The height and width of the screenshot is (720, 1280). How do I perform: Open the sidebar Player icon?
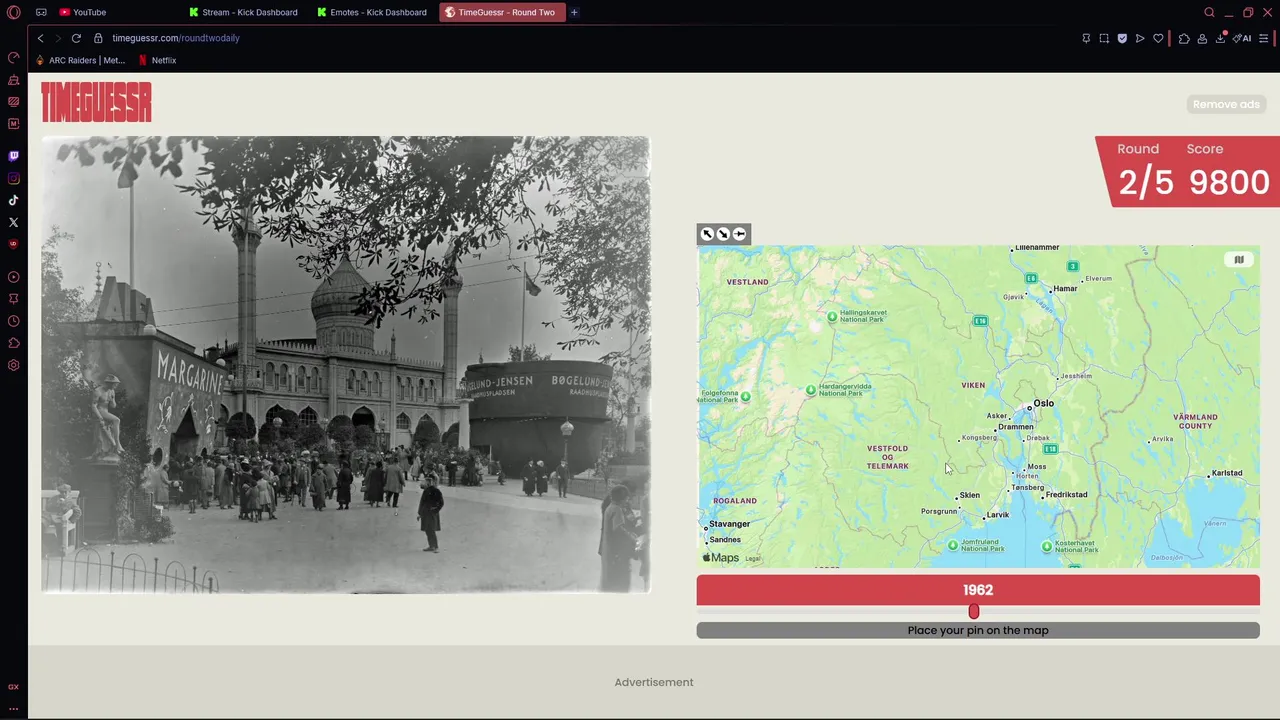[14, 277]
